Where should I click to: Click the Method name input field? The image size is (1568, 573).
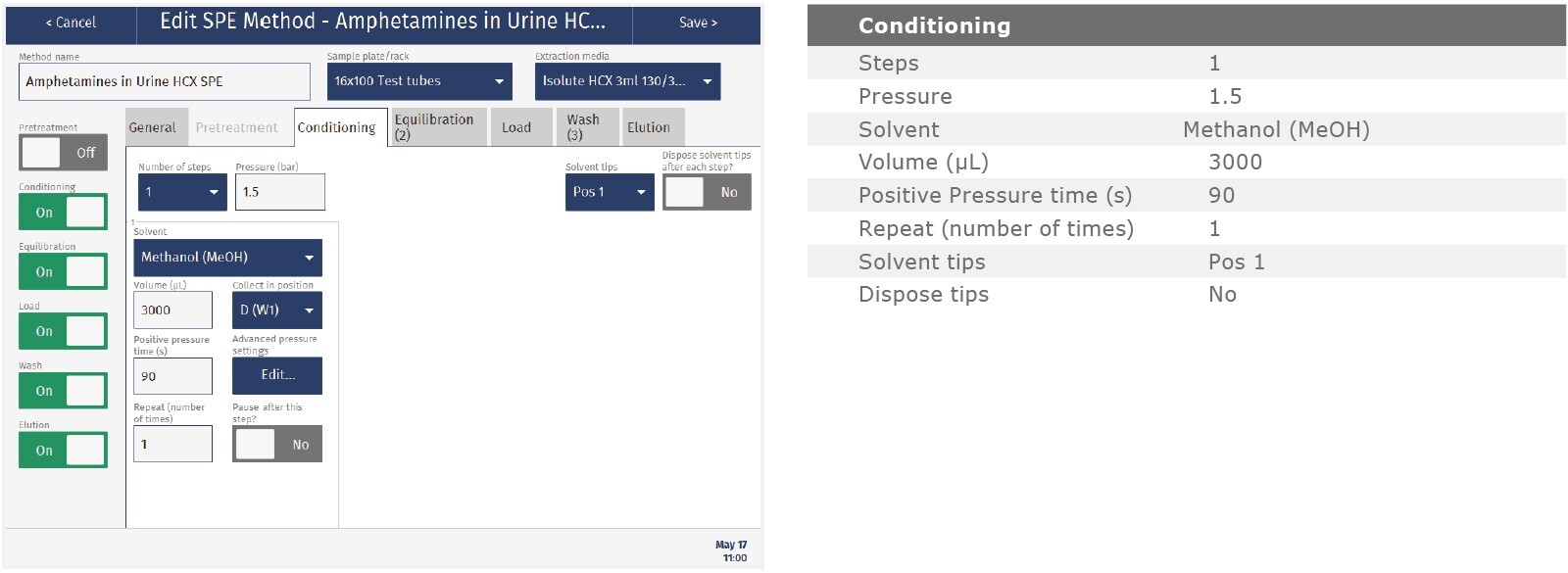(x=164, y=81)
